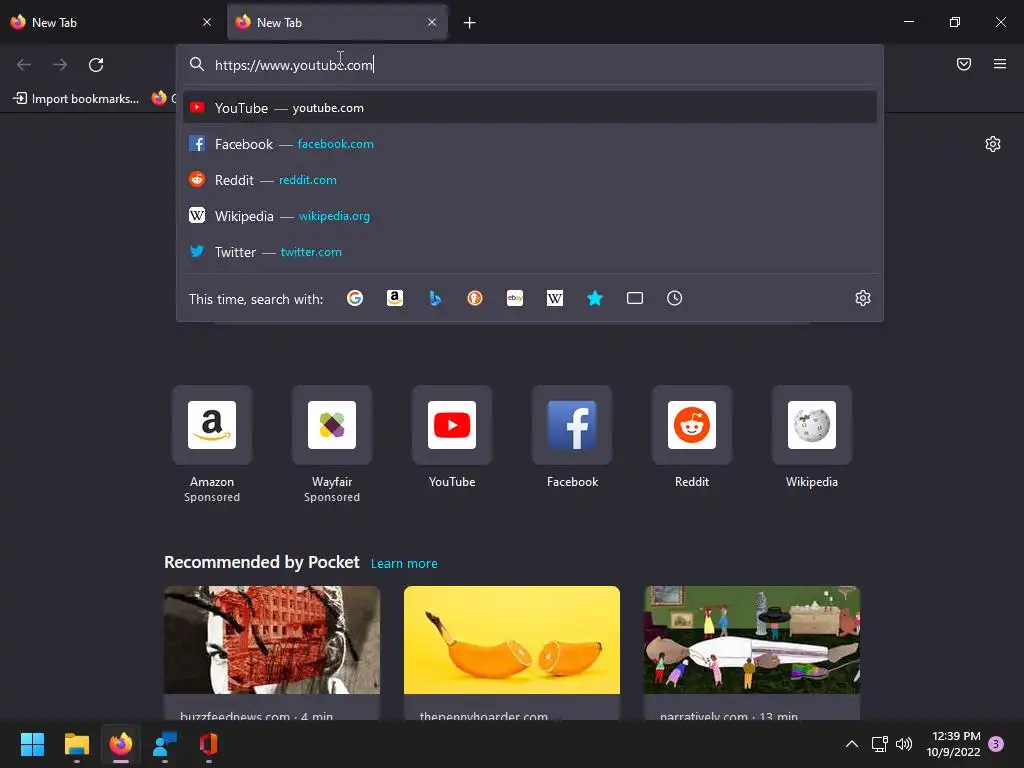Open volume control in system tray
1024x768 pixels.
point(904,744)
